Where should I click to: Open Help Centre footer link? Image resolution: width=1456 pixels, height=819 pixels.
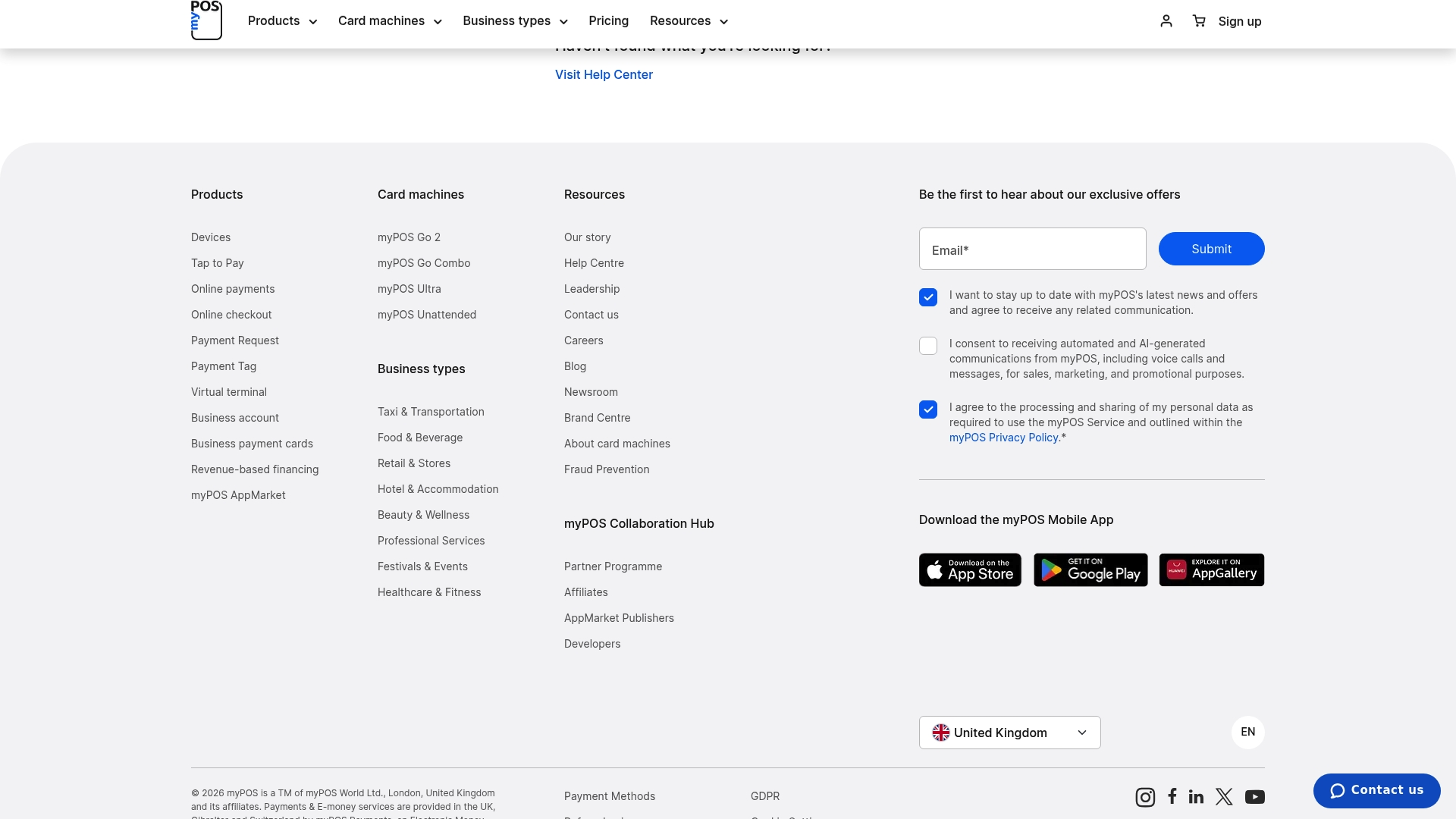point(594,263)
